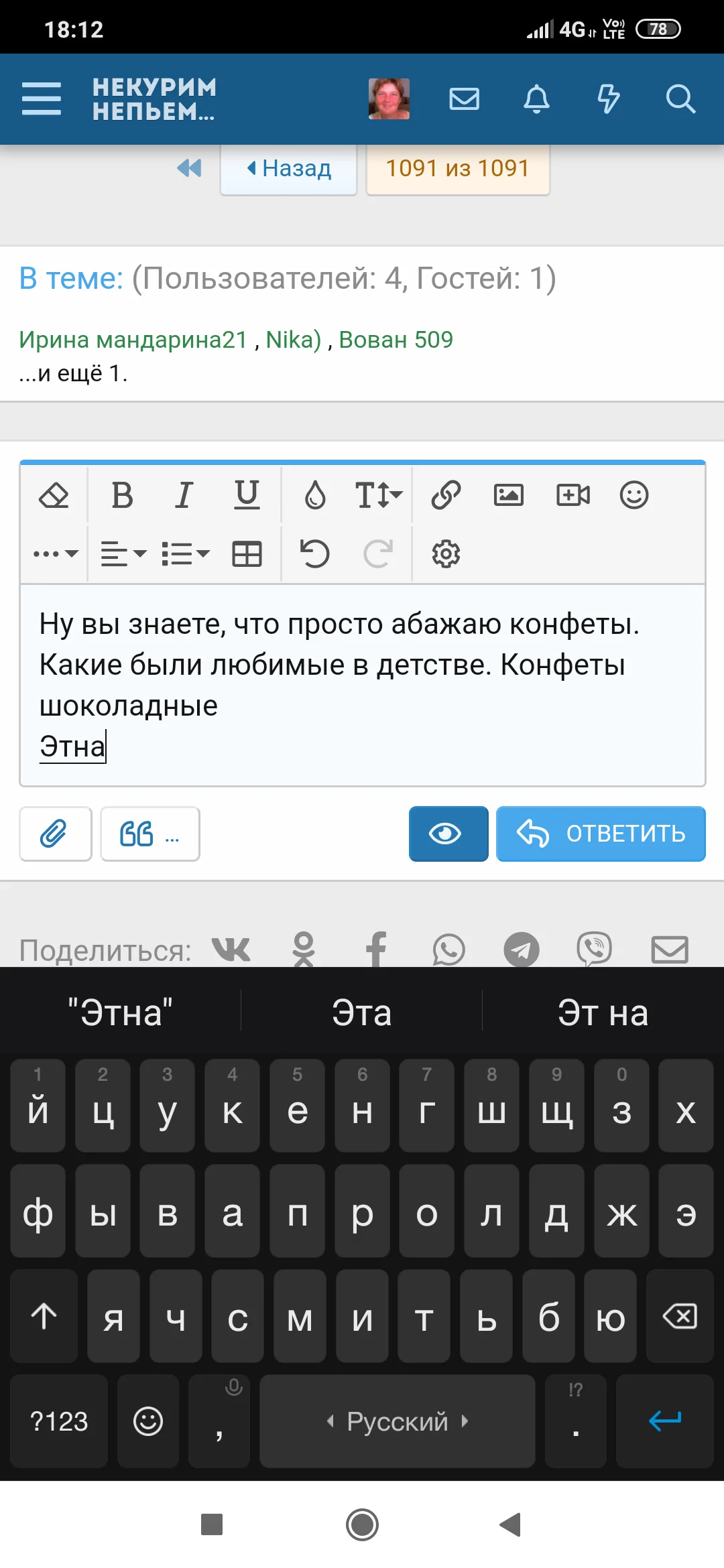Tap the period key
The image size is (724, 1568).
576,1421
